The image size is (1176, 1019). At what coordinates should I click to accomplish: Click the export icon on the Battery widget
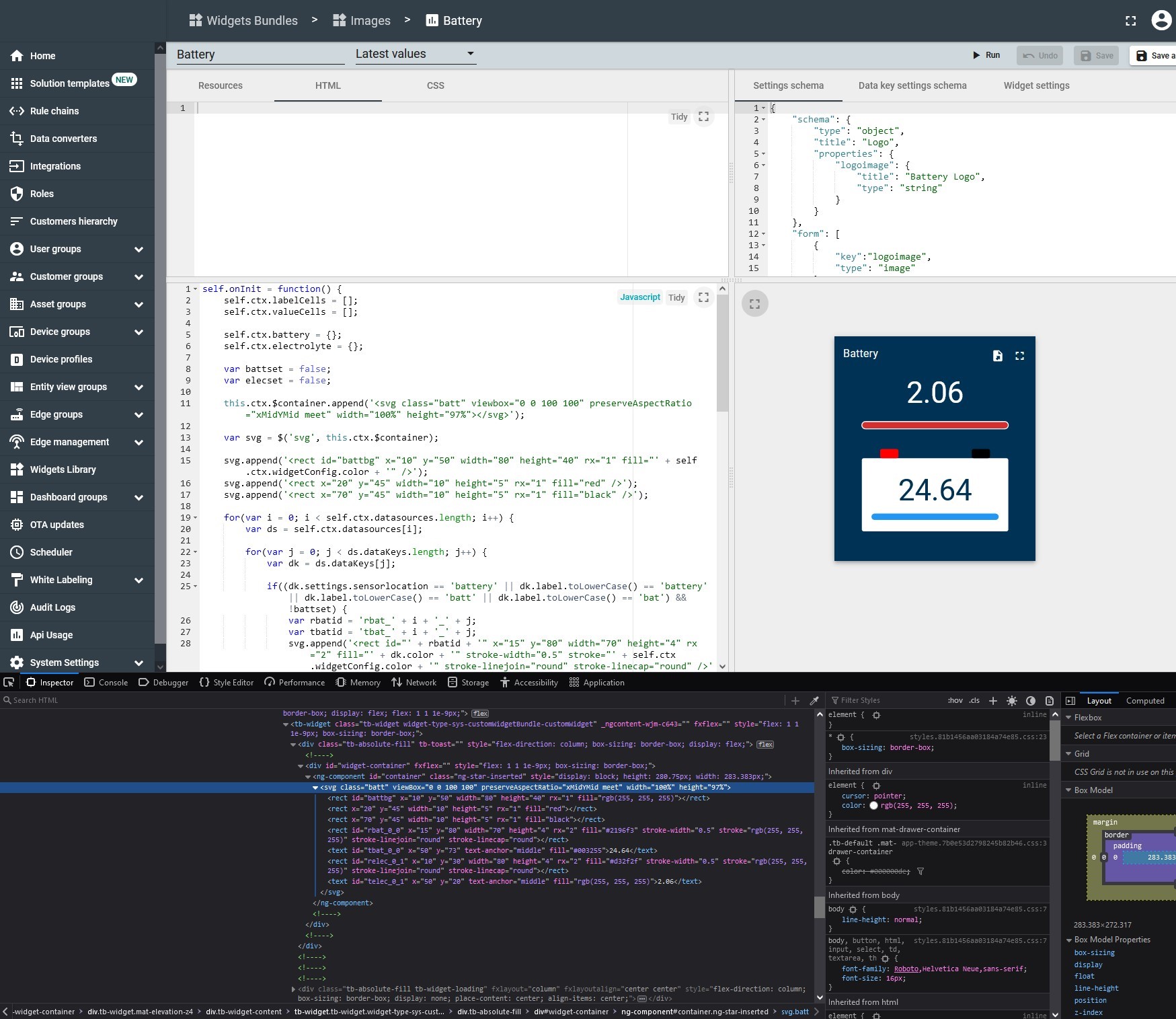click(998, 355)
